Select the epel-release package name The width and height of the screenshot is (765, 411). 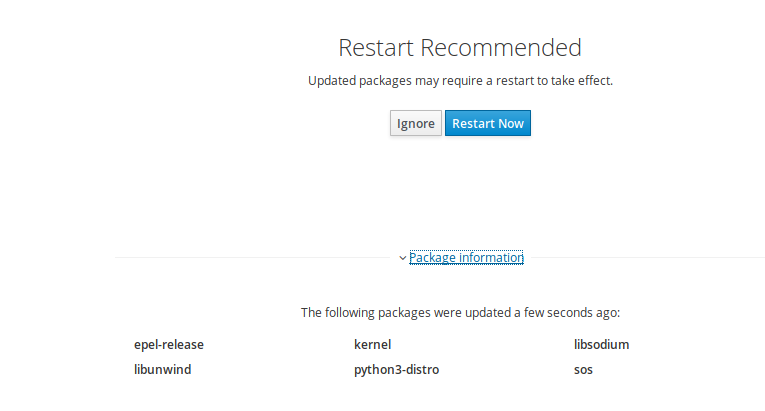tap(168, 345)
